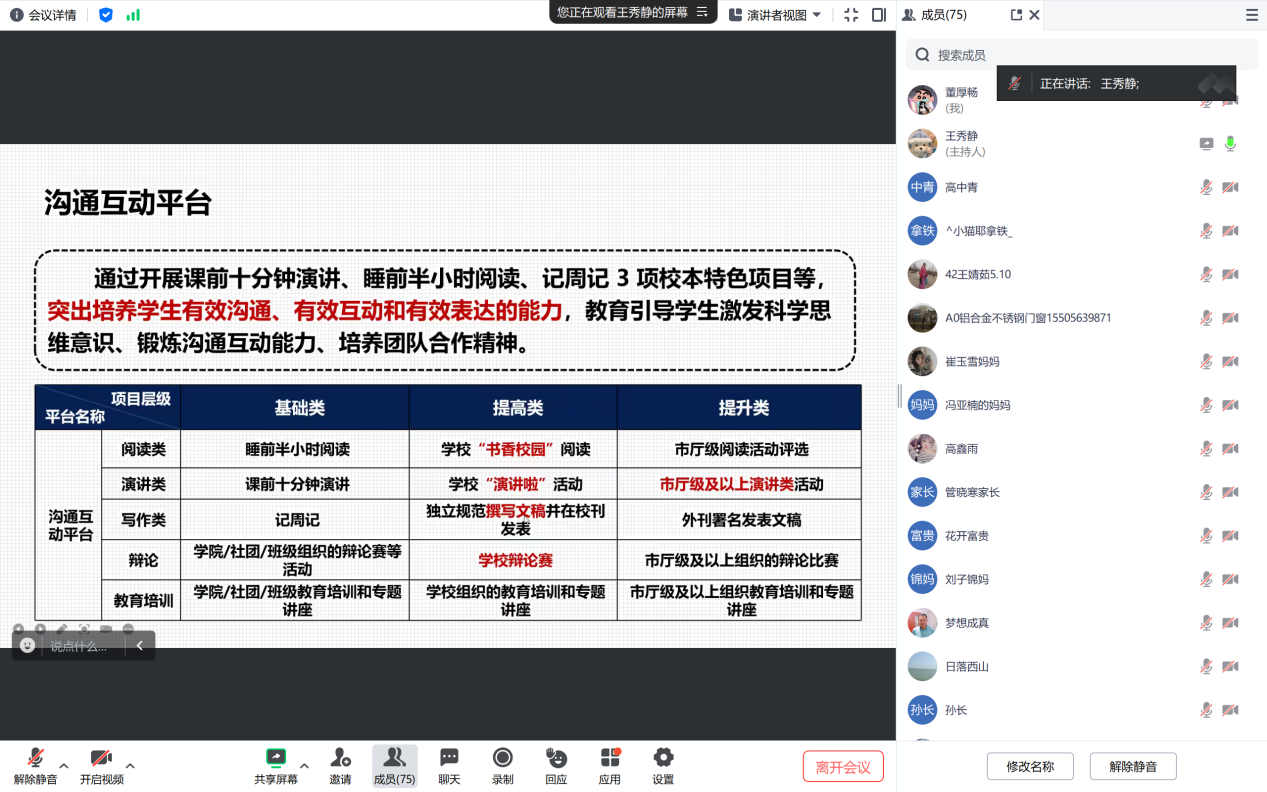The height and width of the screenshot is (792, 1267).
Task: Expand audio options arrow beside 解除静音
Action: [64, 766]
